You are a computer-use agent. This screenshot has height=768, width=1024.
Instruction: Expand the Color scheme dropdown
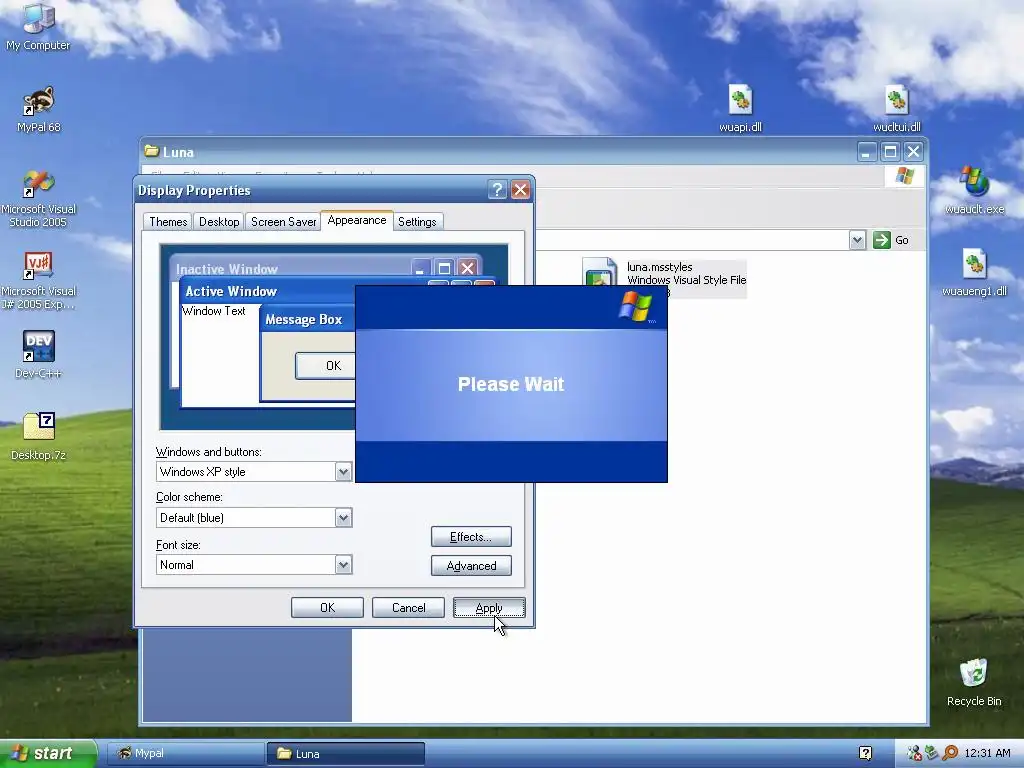click(343, 518)
